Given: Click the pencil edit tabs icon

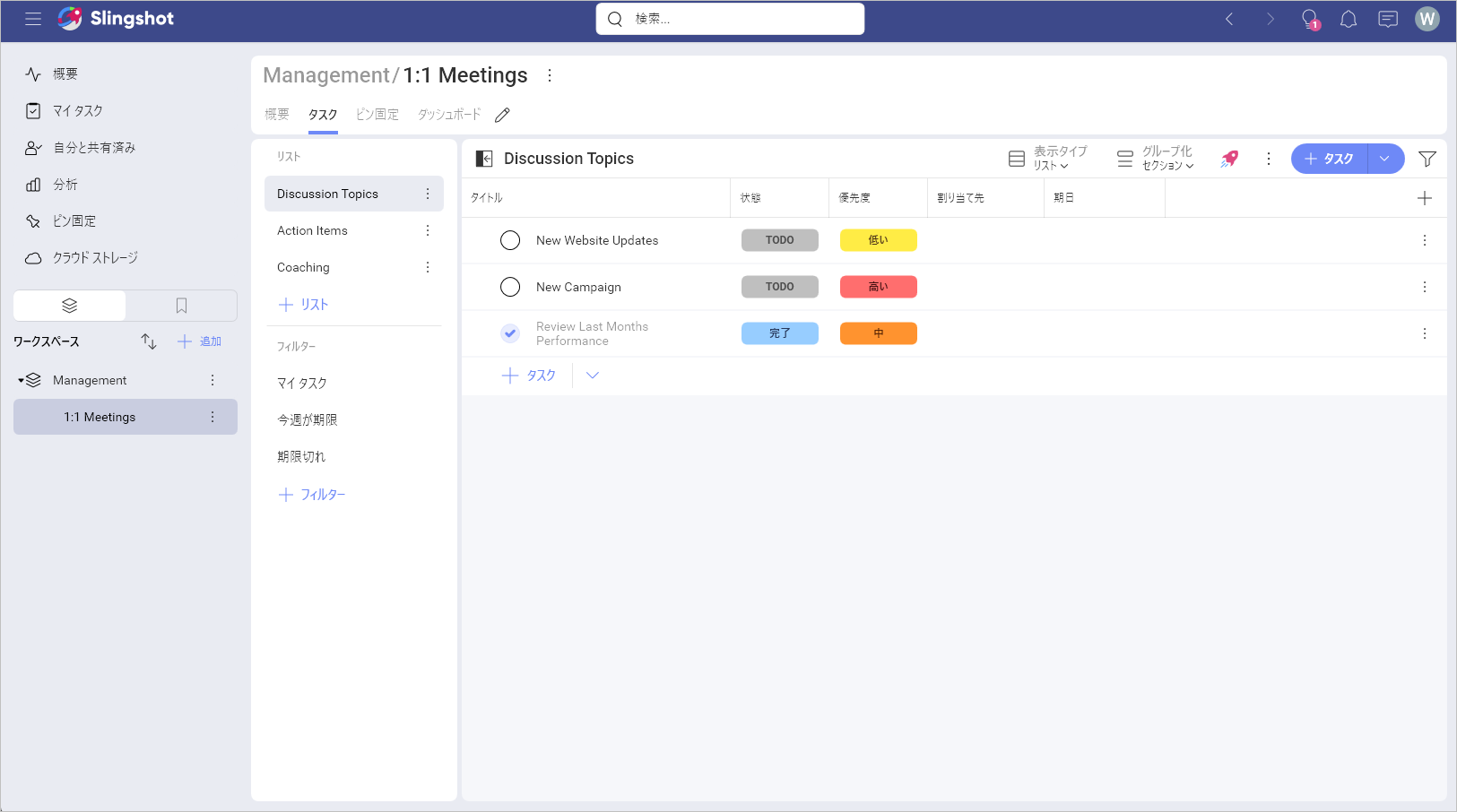Looking at the screenshot, I should (x=502, y=115).
